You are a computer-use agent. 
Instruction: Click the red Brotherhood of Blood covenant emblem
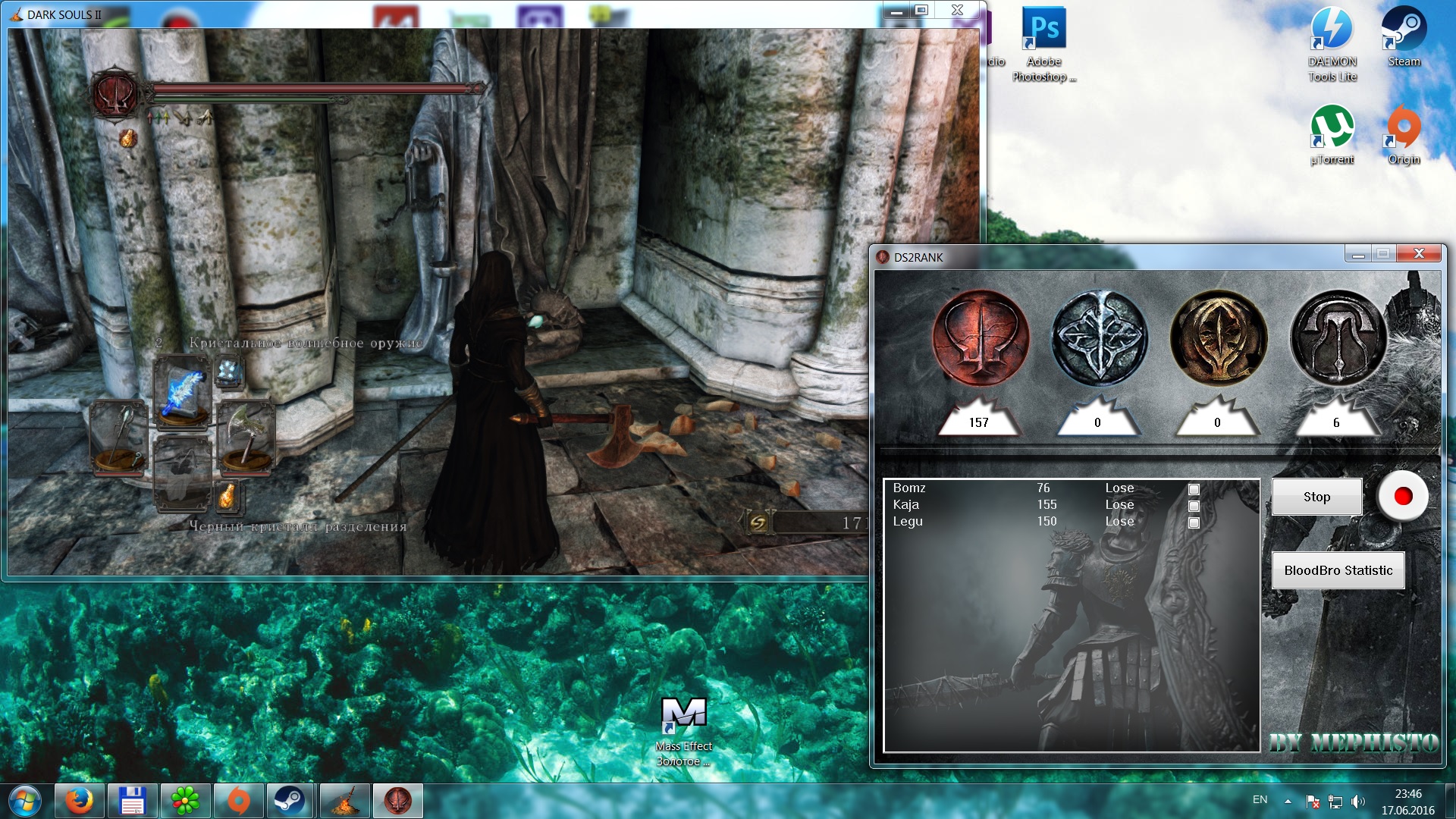point(980,338)
